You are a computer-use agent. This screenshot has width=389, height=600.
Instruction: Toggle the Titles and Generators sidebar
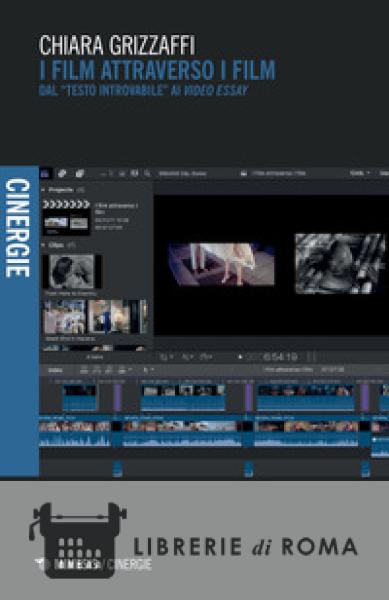(80, 173)
